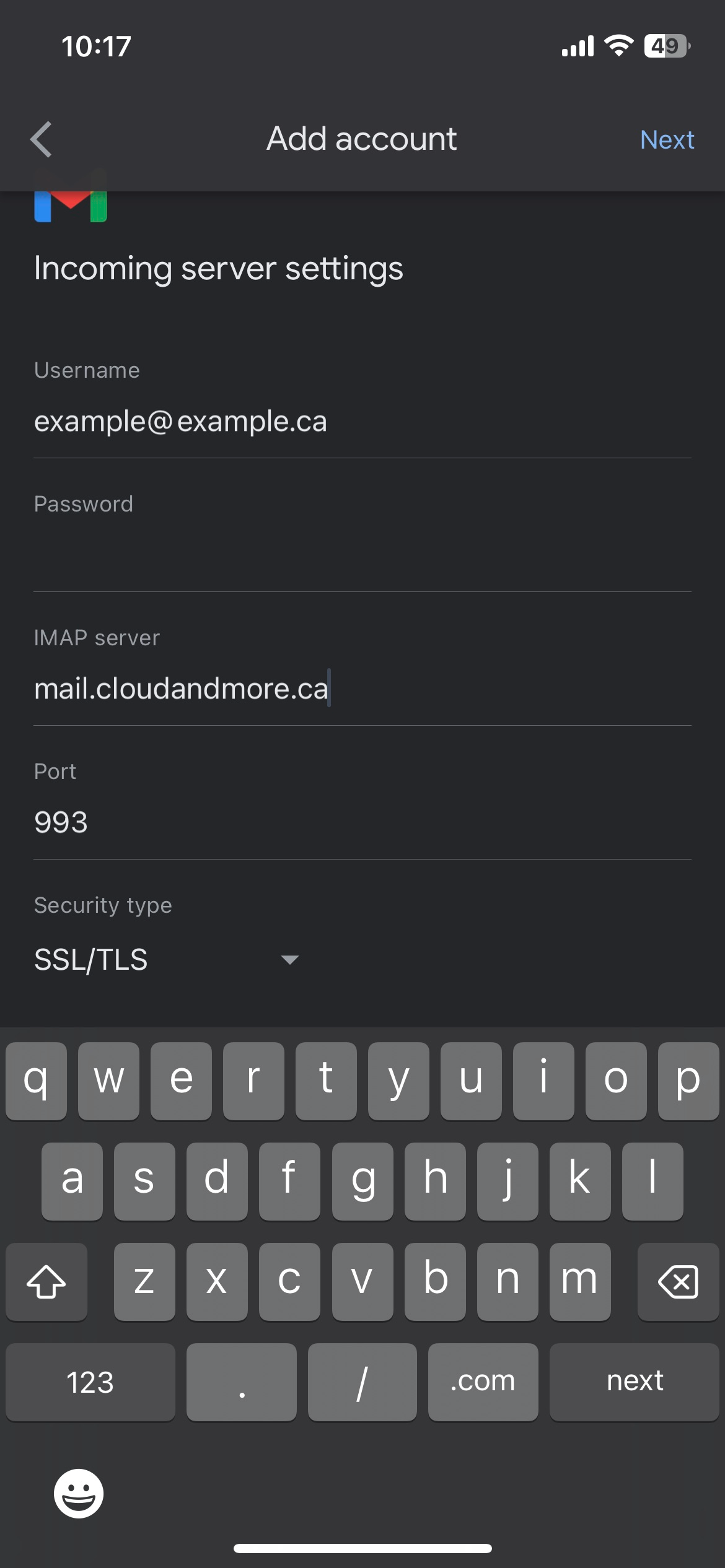Image resolution: width=725 pixels, height=1568 pixels.
Task: Tap the back chevron icon
Action: pyautogui.click(x=42, y=139)
